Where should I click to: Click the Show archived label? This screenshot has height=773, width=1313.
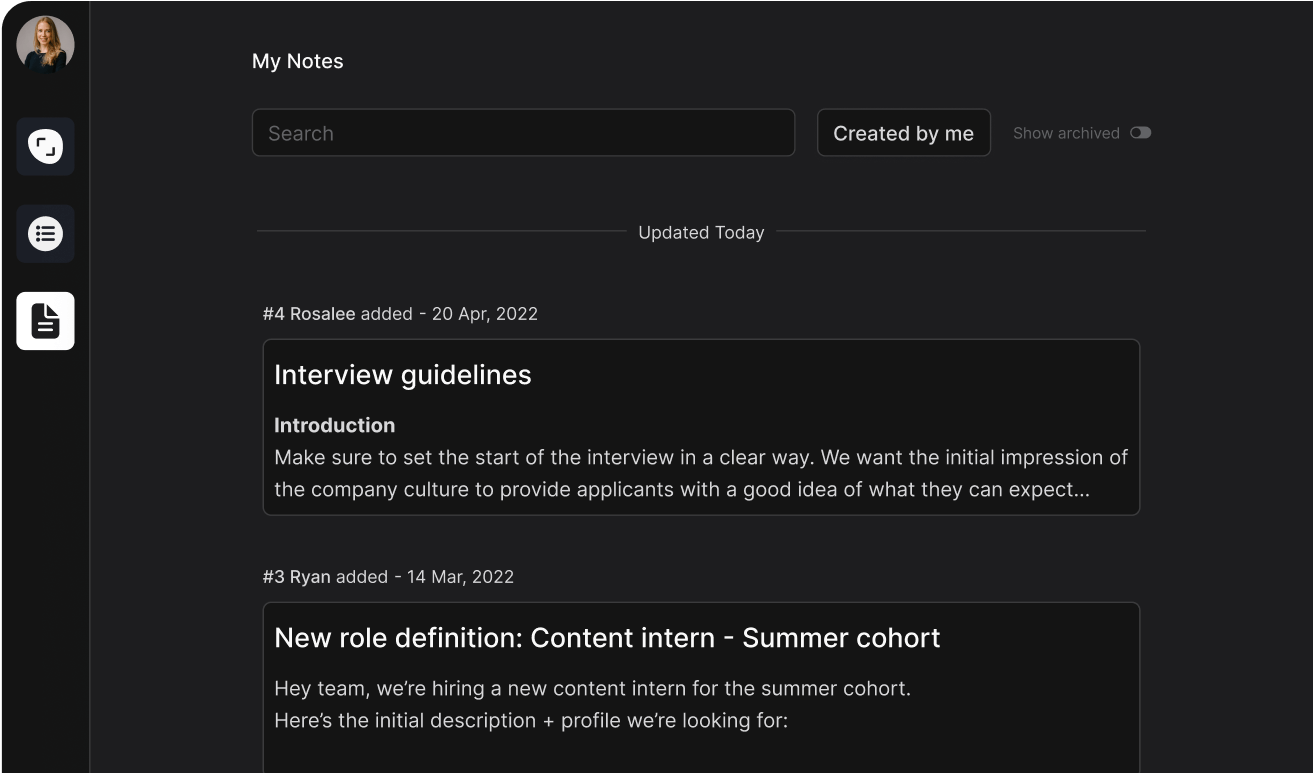point(1065,133)
